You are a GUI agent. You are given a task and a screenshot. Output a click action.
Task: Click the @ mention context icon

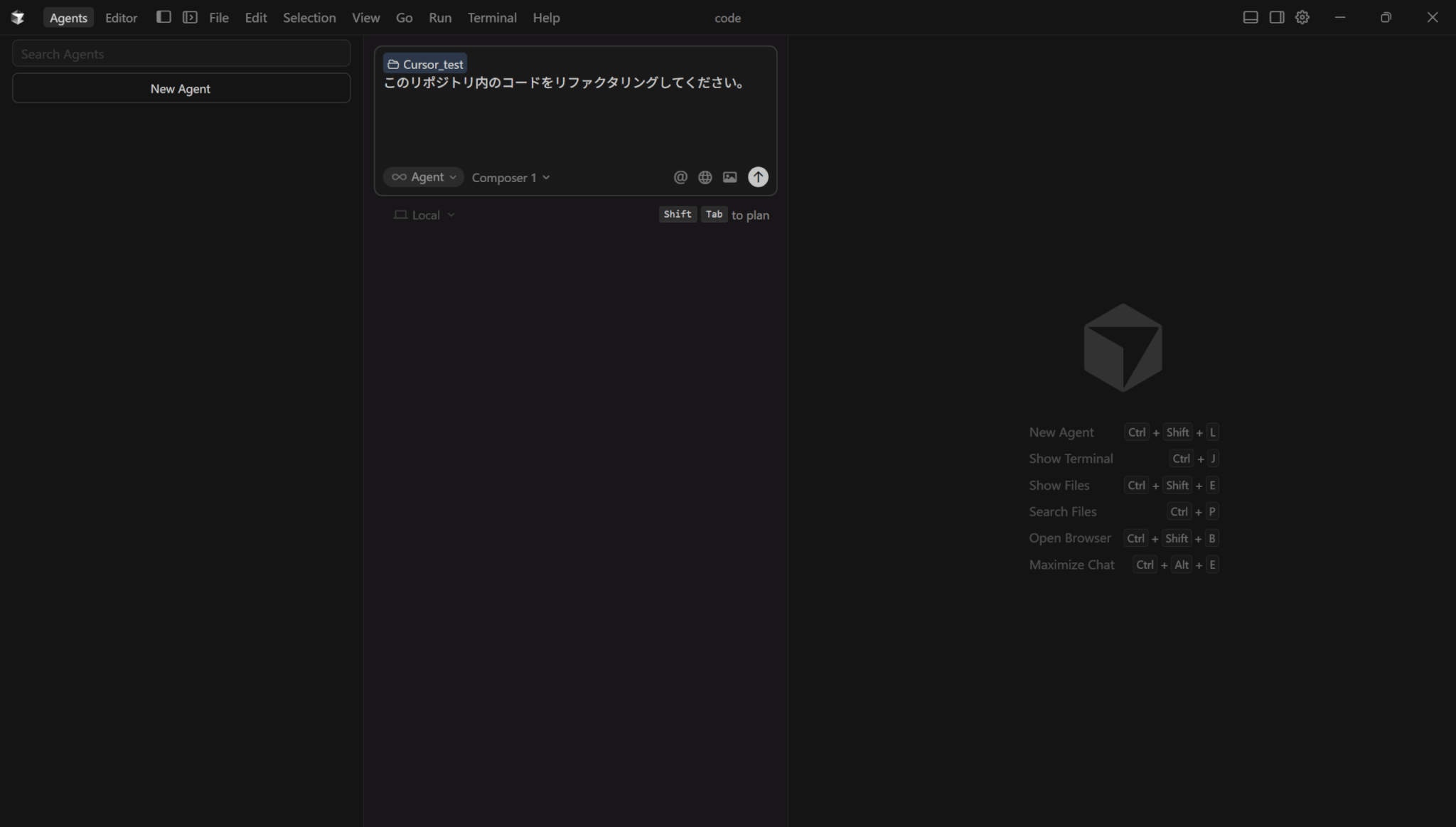click(x=680, y=177)
